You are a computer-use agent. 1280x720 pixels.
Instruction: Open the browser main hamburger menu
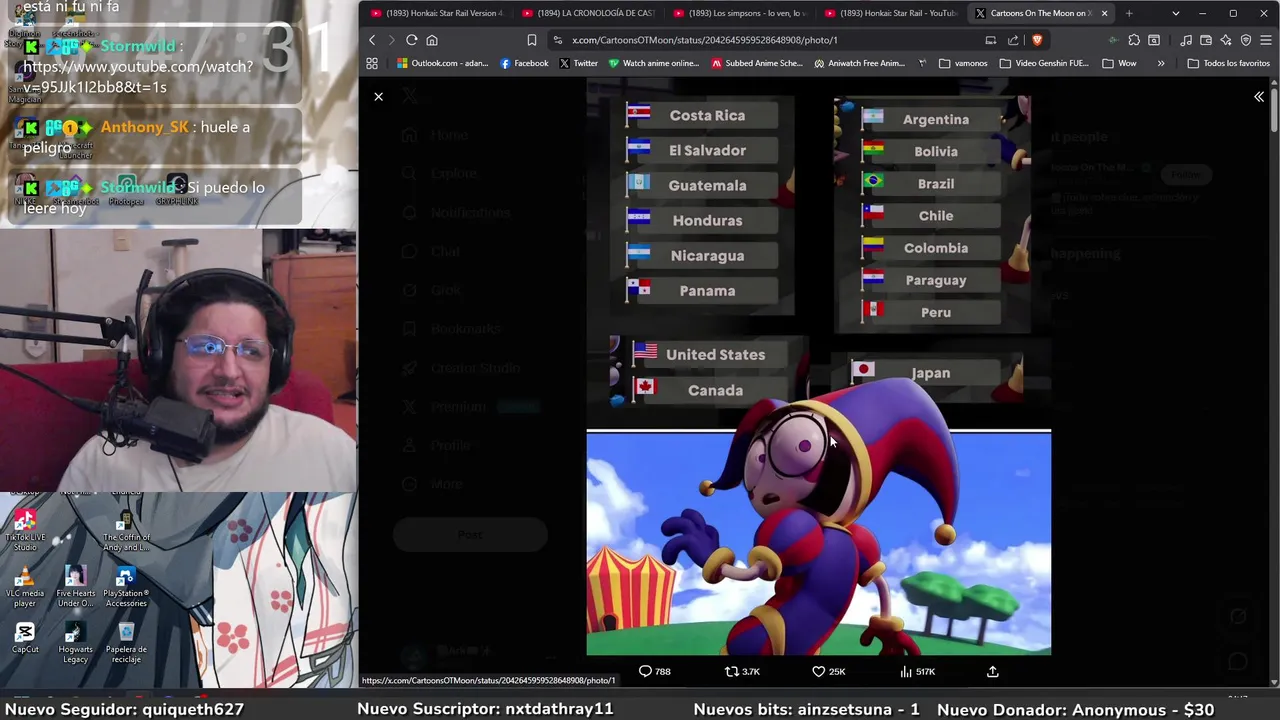[1266, 40]
